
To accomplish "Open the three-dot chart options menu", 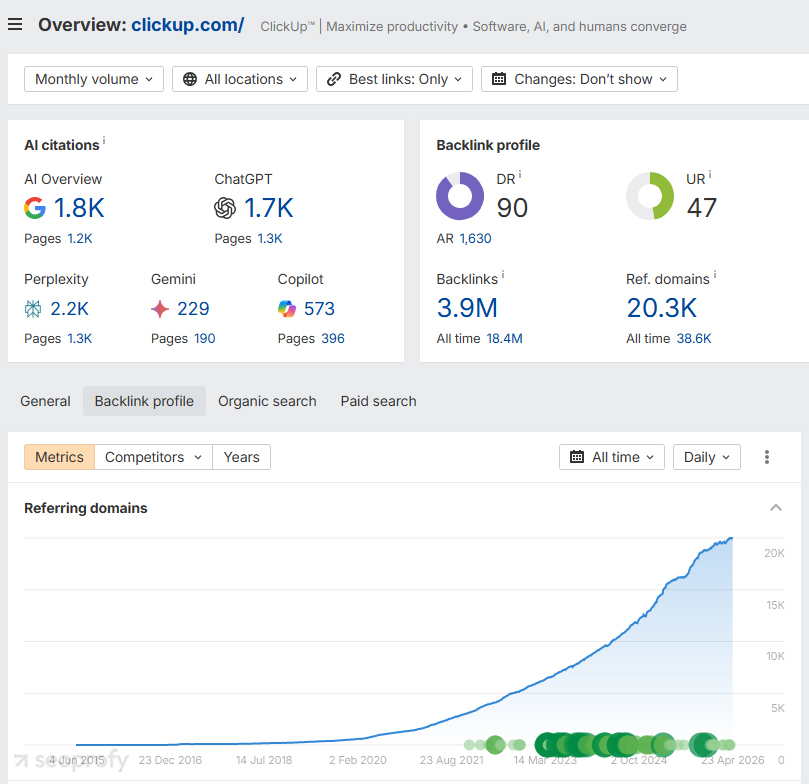I will point(767,457).
